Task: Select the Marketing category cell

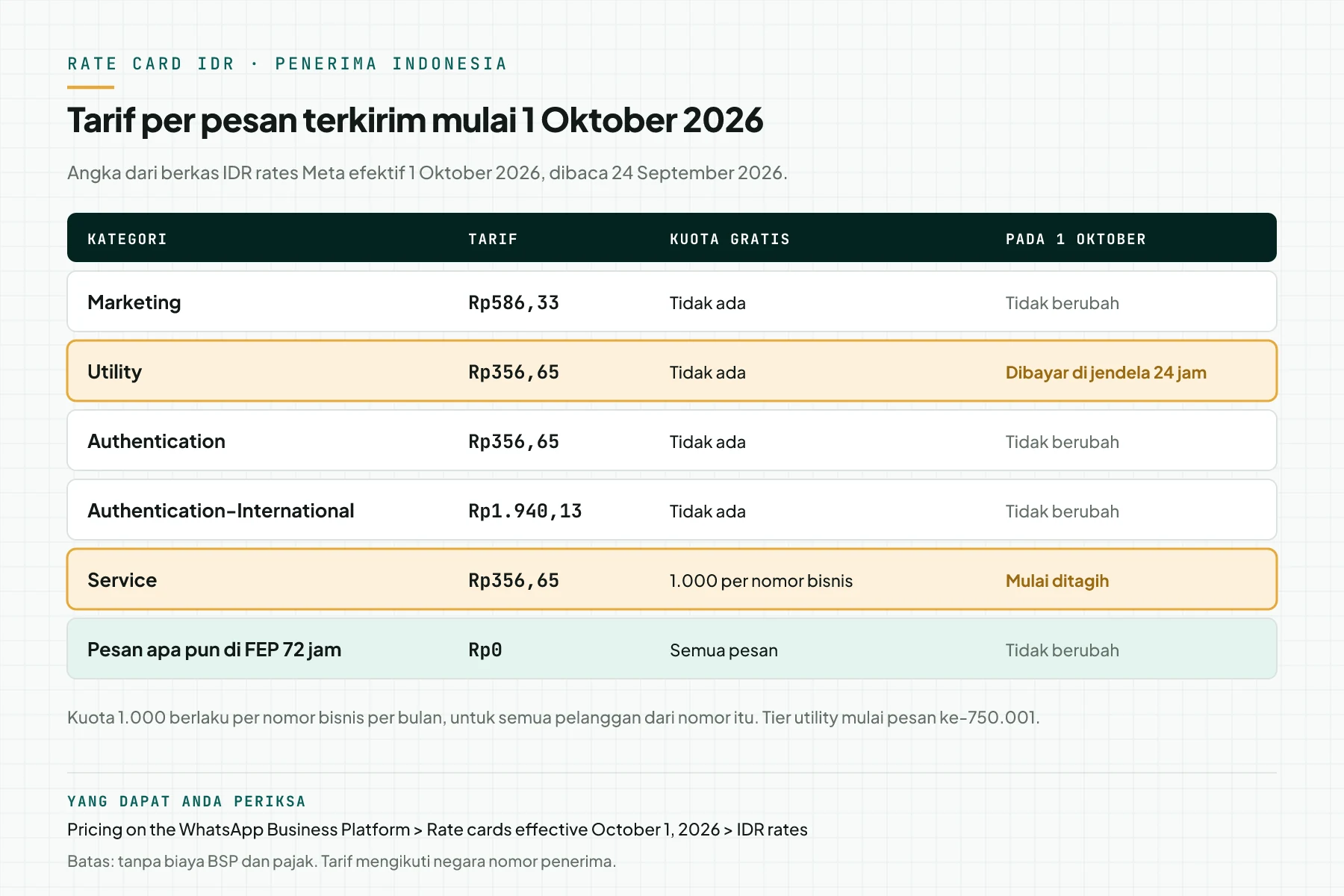Action: pyautogui.click(x=134, y=302)
